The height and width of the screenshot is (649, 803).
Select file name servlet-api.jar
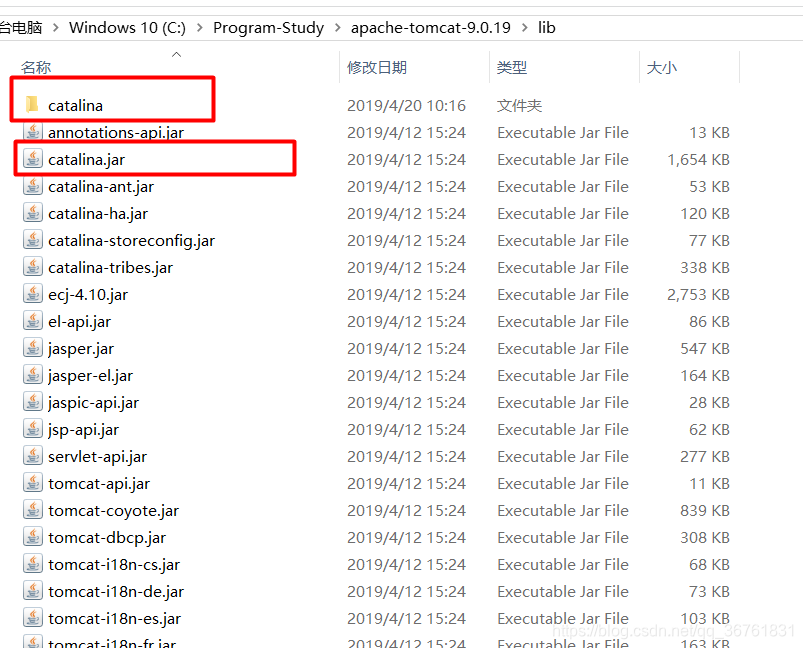coord(97,457)
